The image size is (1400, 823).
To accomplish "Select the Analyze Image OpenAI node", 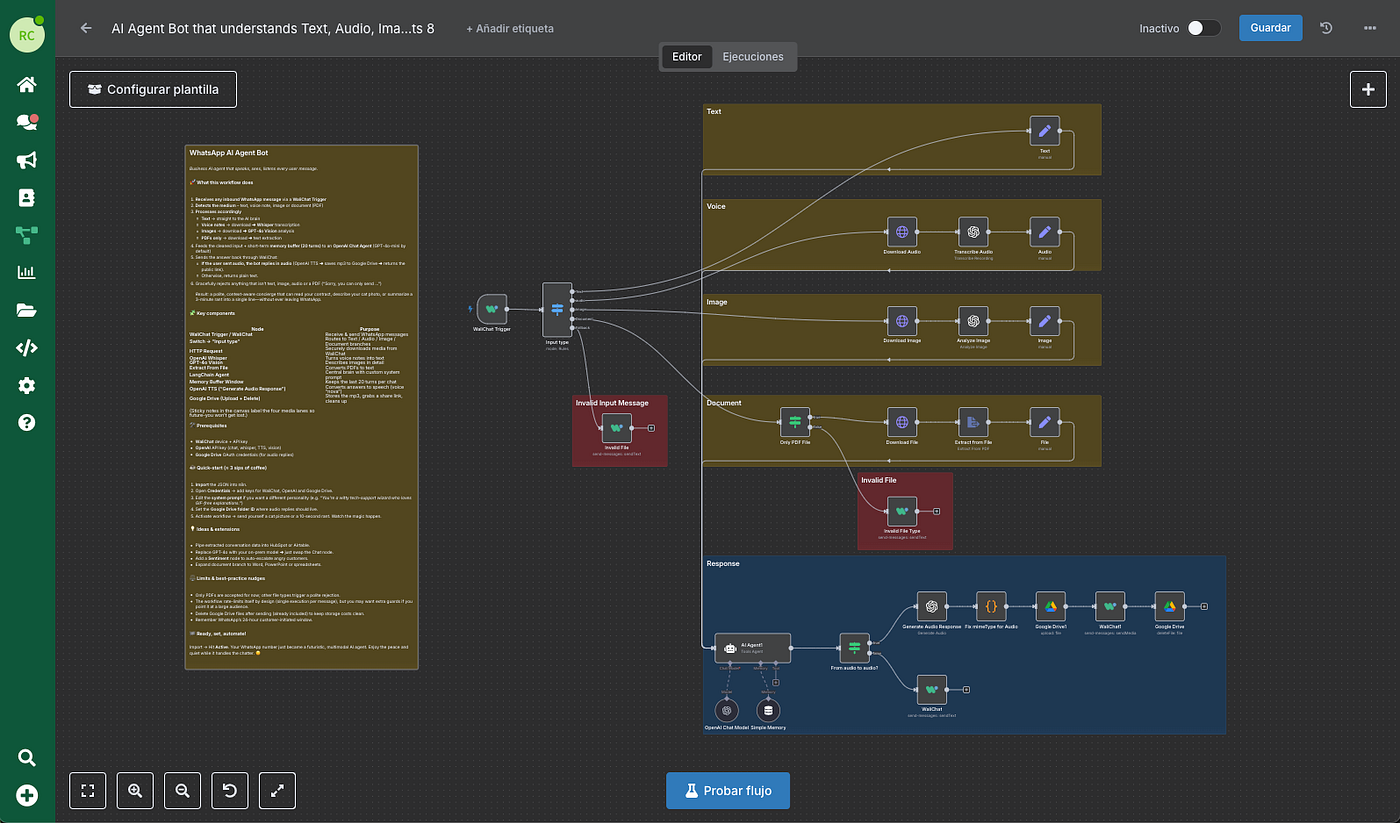I will [x=973, y=322].
